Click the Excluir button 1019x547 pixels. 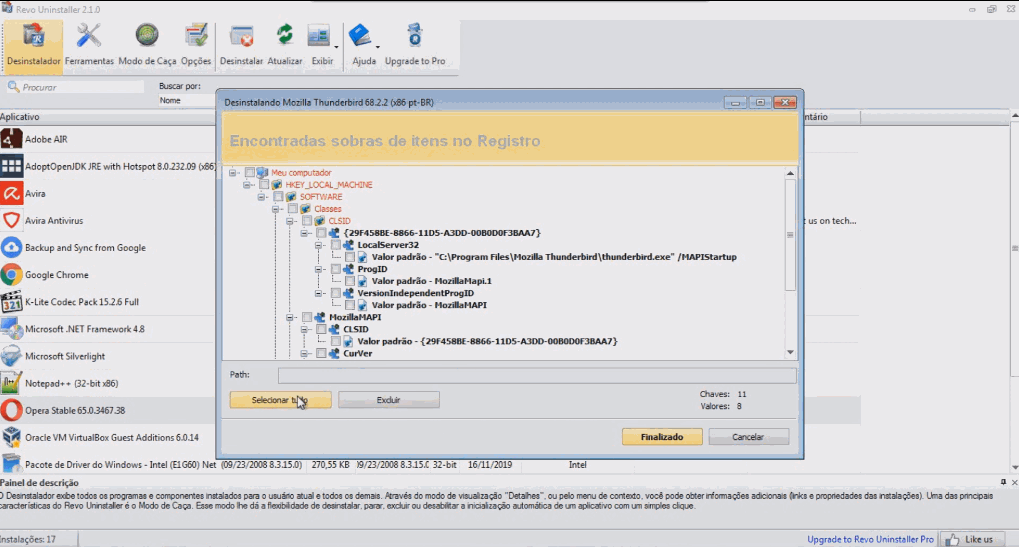pyautogui.click(x=389, y=400)
